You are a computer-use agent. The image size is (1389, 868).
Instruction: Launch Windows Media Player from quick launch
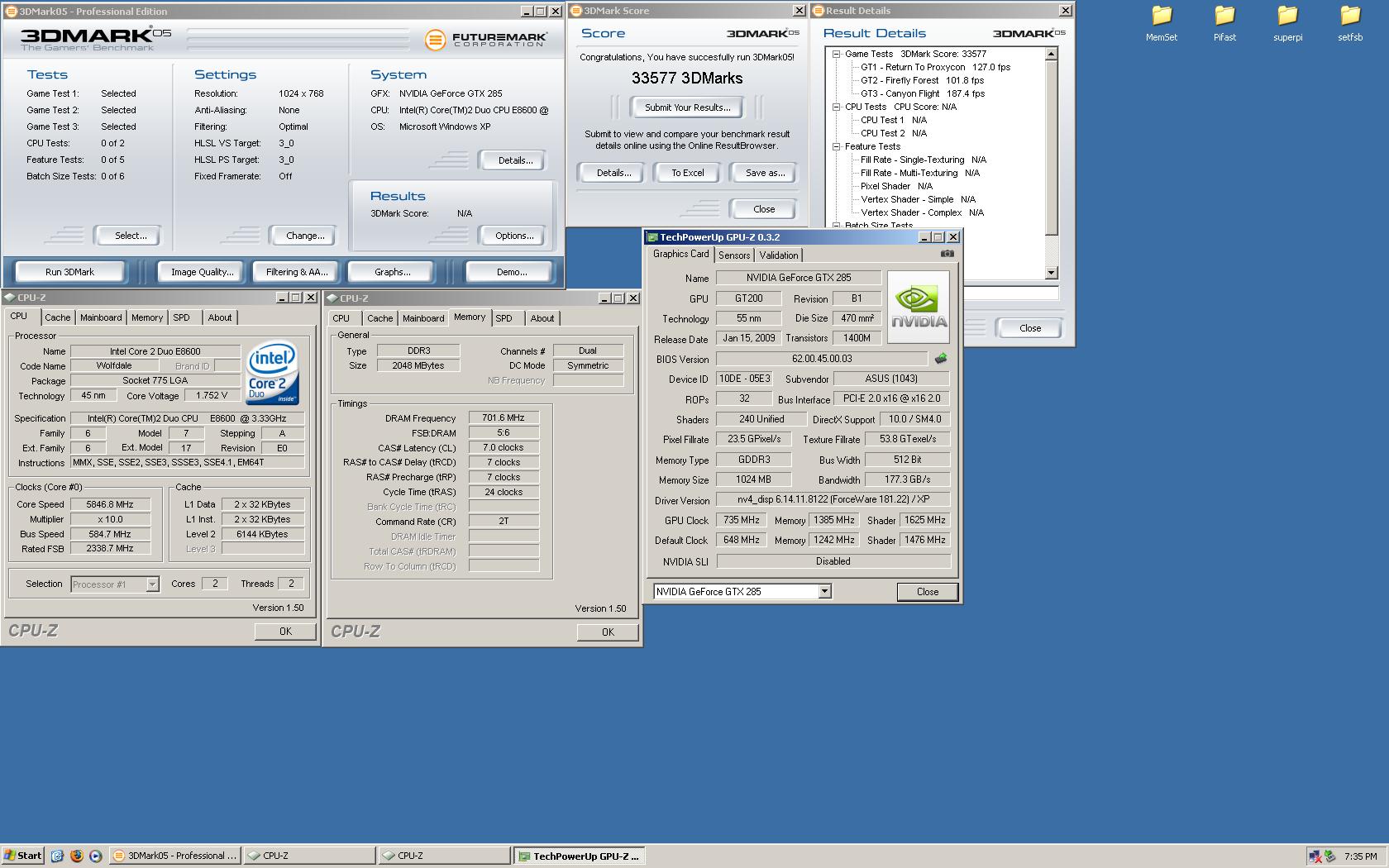[x=95, y=856]
